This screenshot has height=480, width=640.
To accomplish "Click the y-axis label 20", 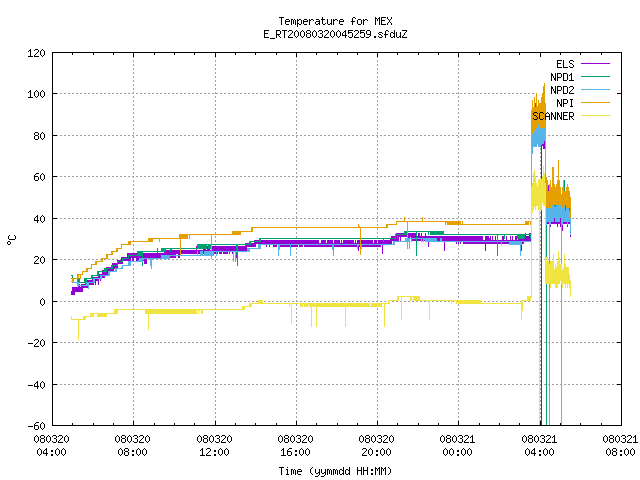I will point(40,260).
